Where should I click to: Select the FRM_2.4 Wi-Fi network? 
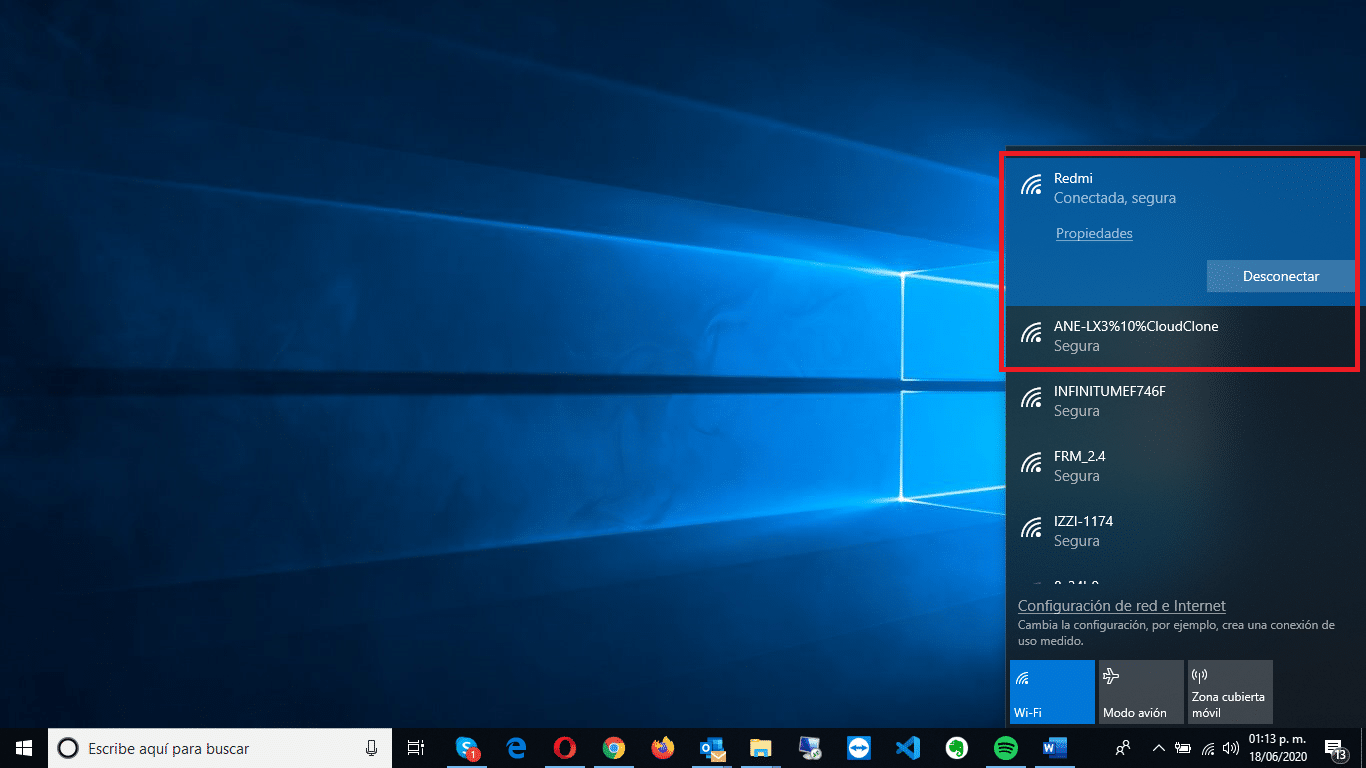tap(1180, 466)
